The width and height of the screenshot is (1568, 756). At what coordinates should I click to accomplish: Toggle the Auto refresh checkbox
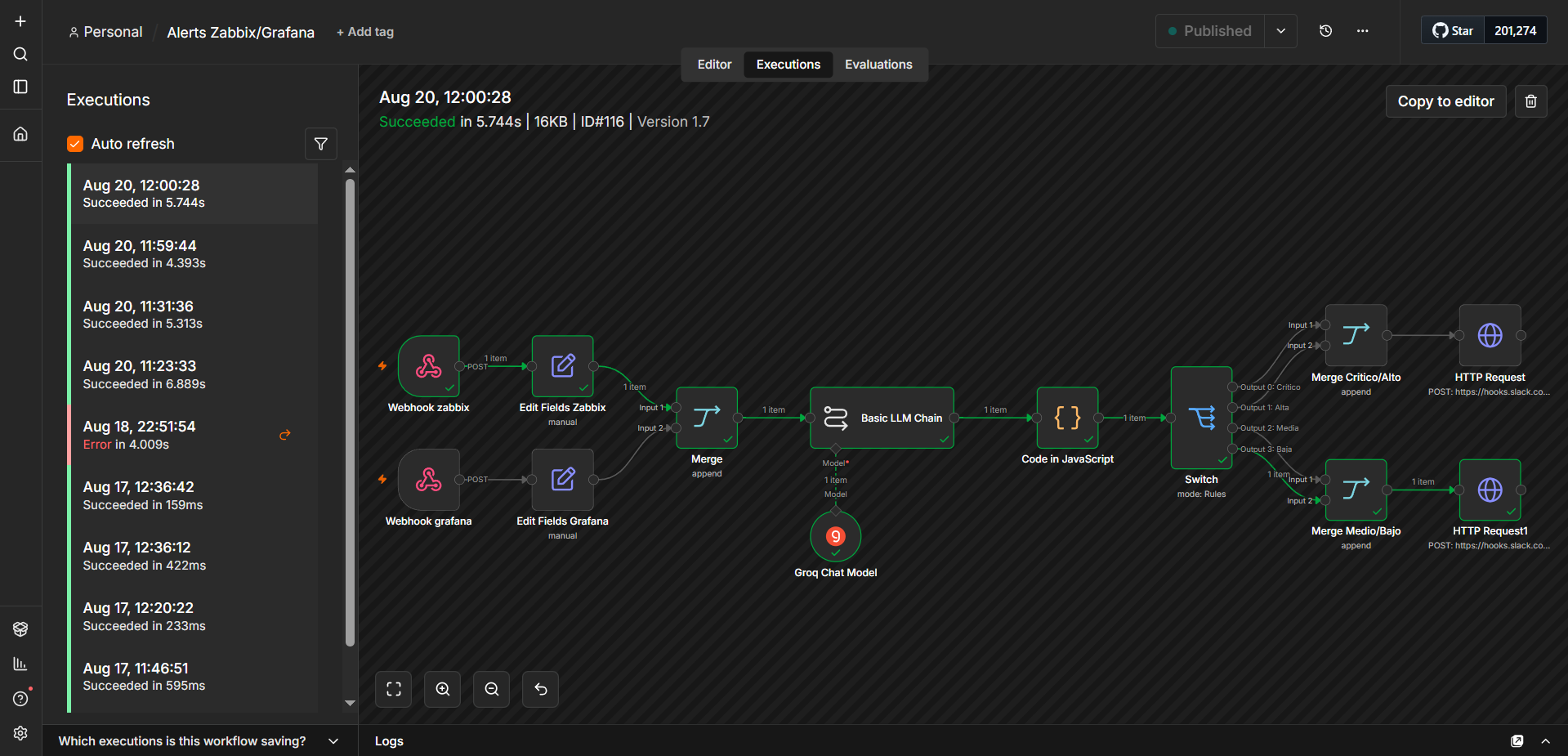tap(75, 144)
